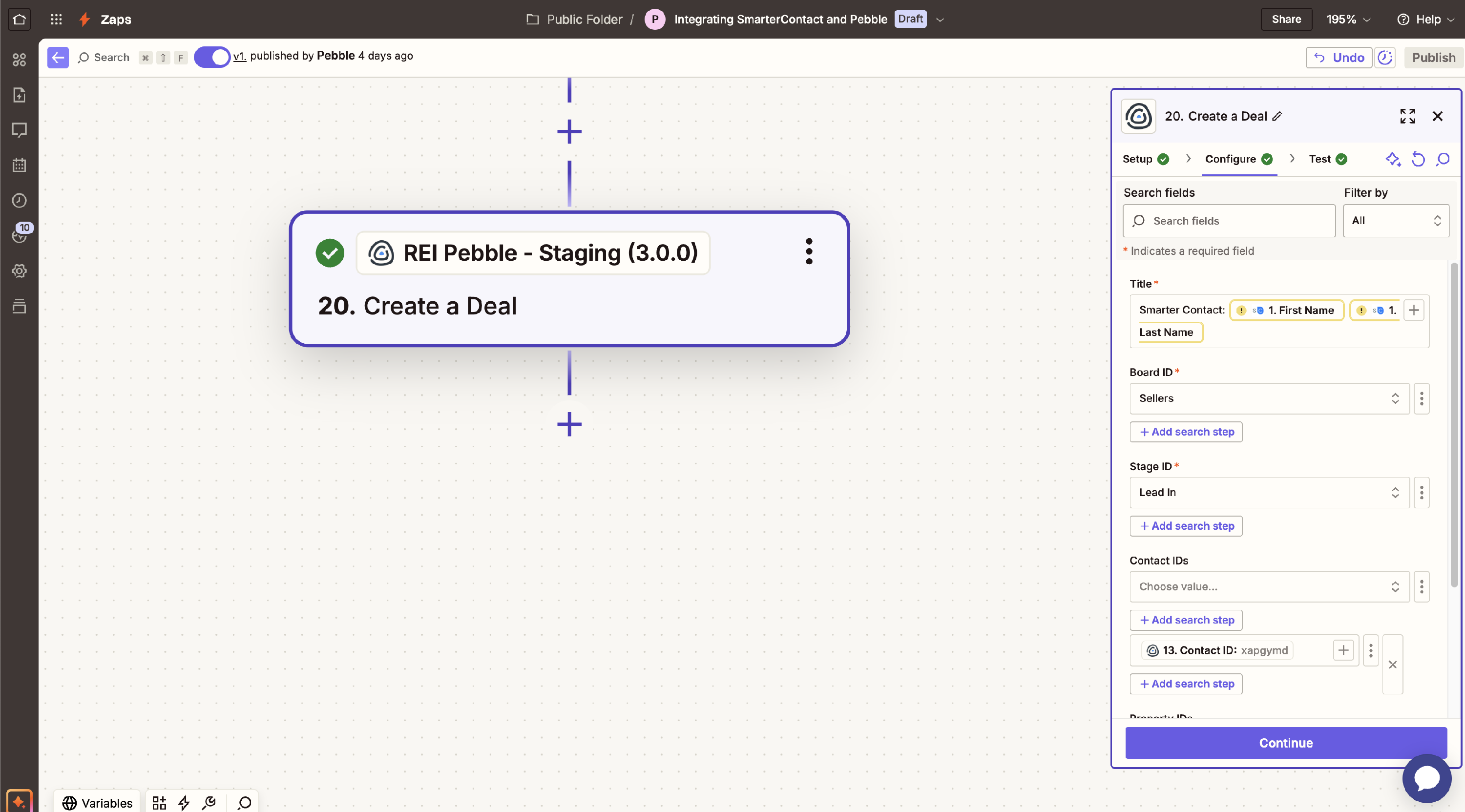
Task: Open the apps grid menu icon
Action: point(56,20)
